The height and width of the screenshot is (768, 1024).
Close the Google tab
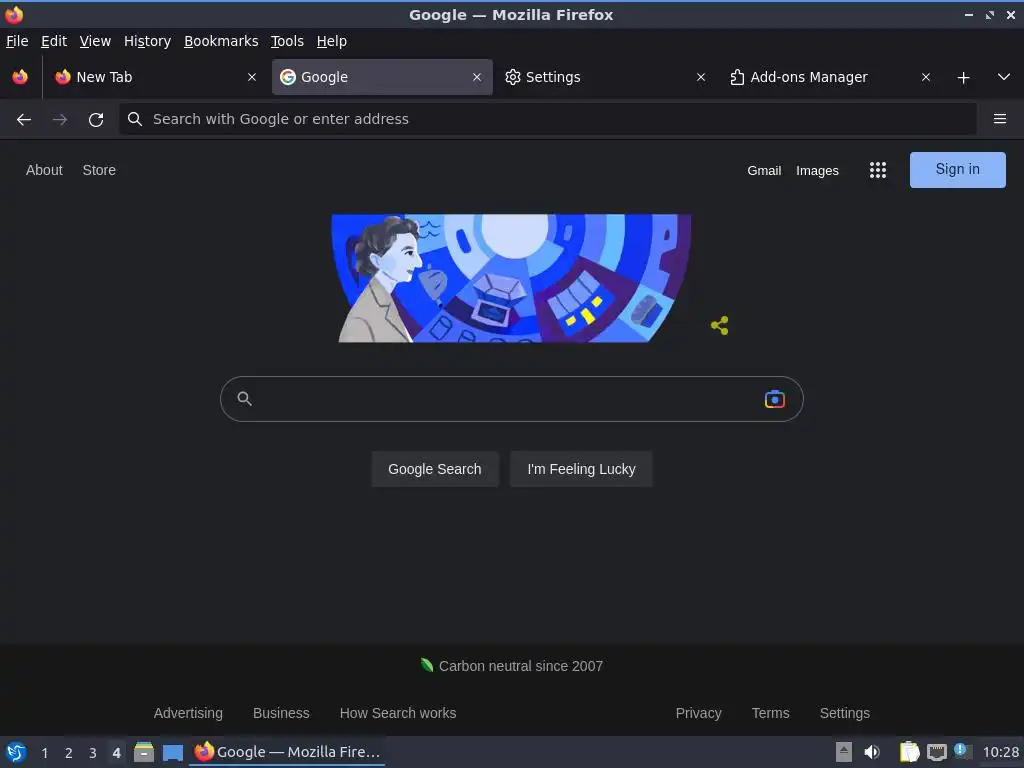click(x=477, y=77)
